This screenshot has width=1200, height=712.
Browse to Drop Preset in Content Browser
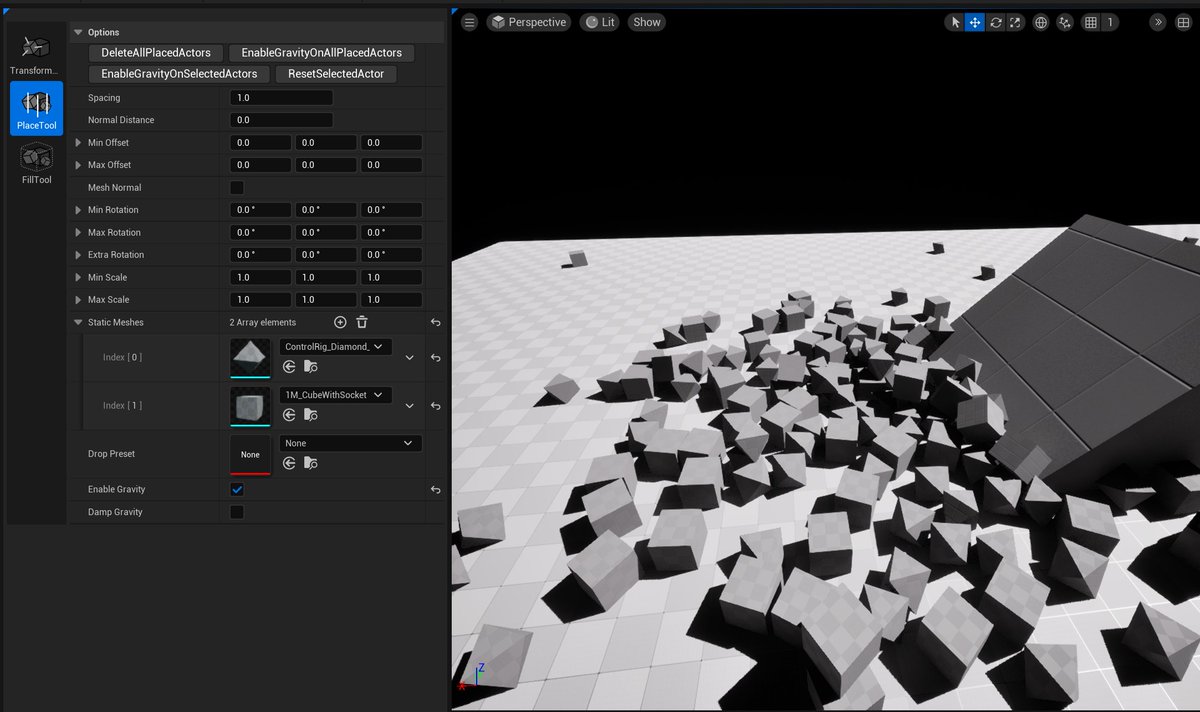coord(311,462)
